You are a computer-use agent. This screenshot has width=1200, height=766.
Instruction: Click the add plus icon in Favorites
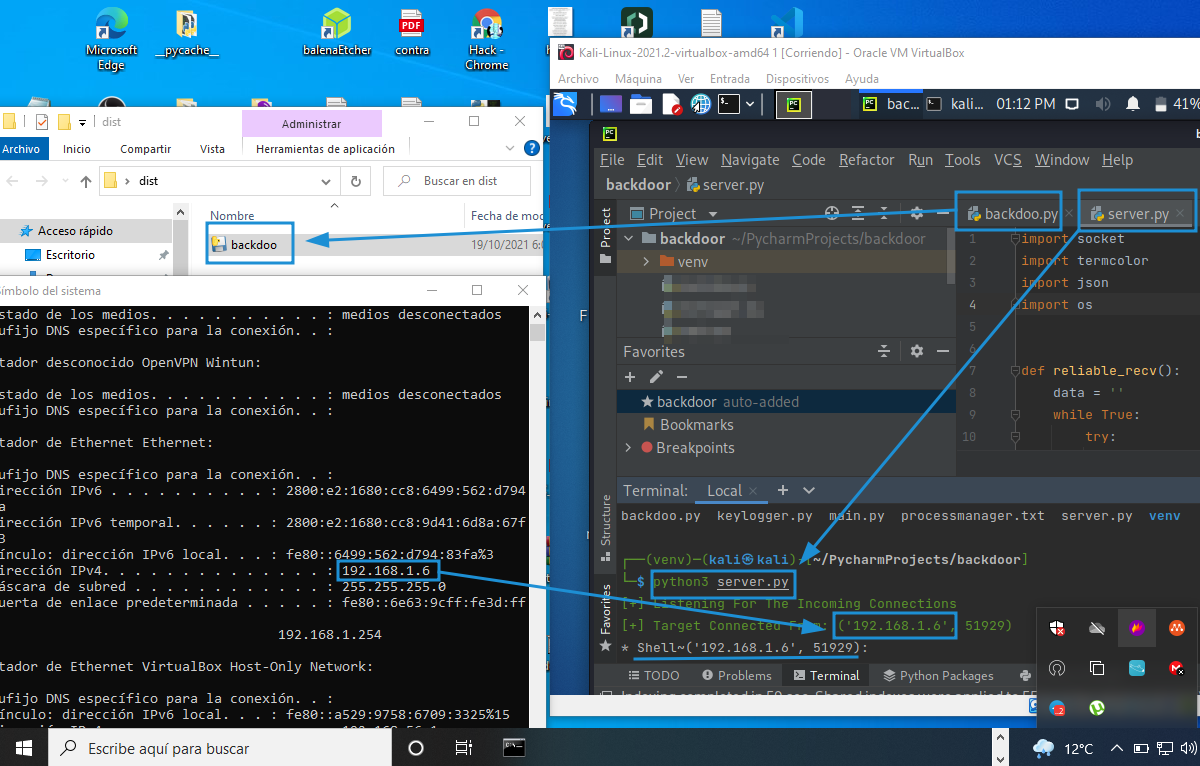(630, 377)
